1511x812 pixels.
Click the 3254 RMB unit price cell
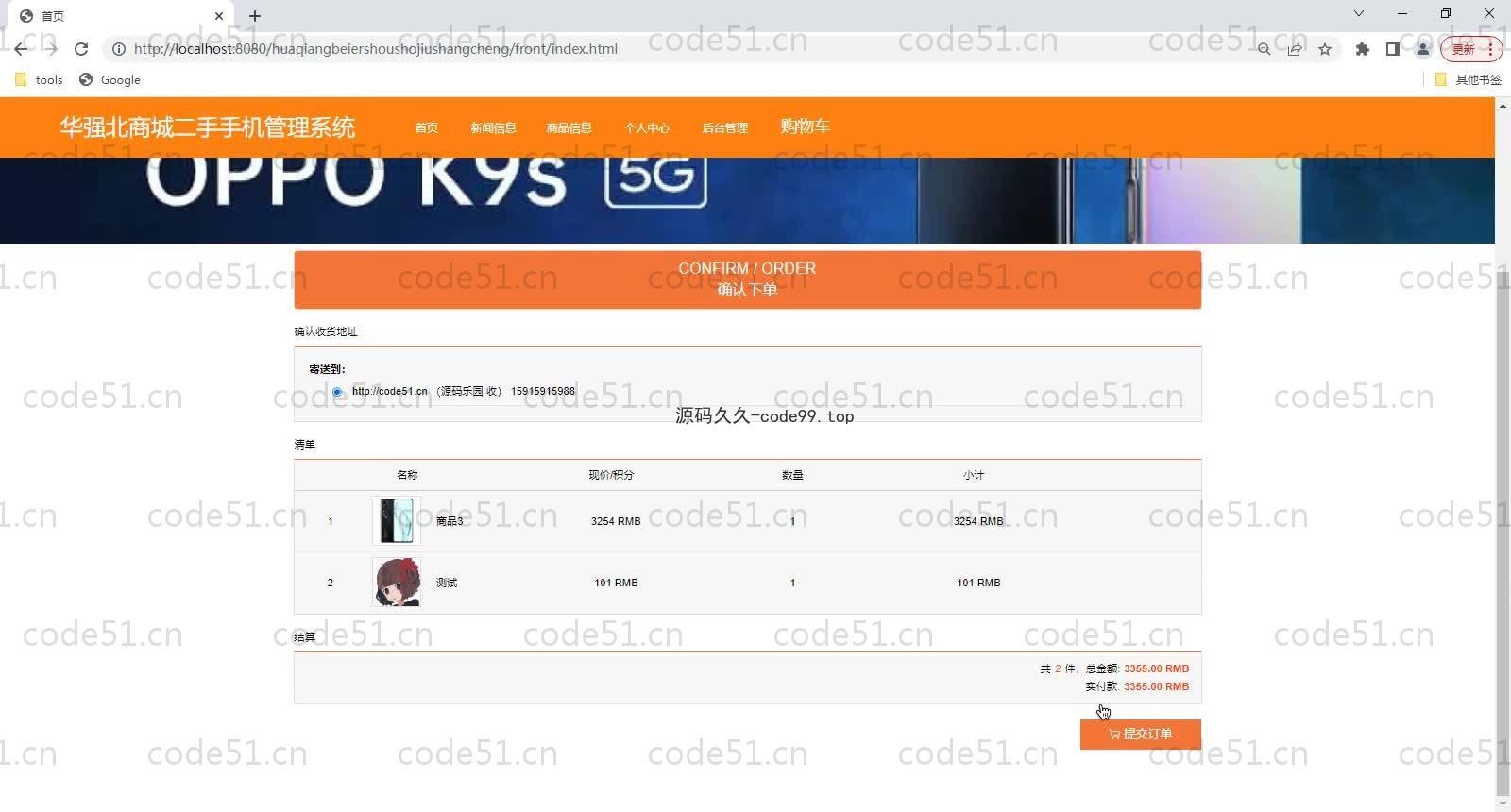click(x=616, y=521)
